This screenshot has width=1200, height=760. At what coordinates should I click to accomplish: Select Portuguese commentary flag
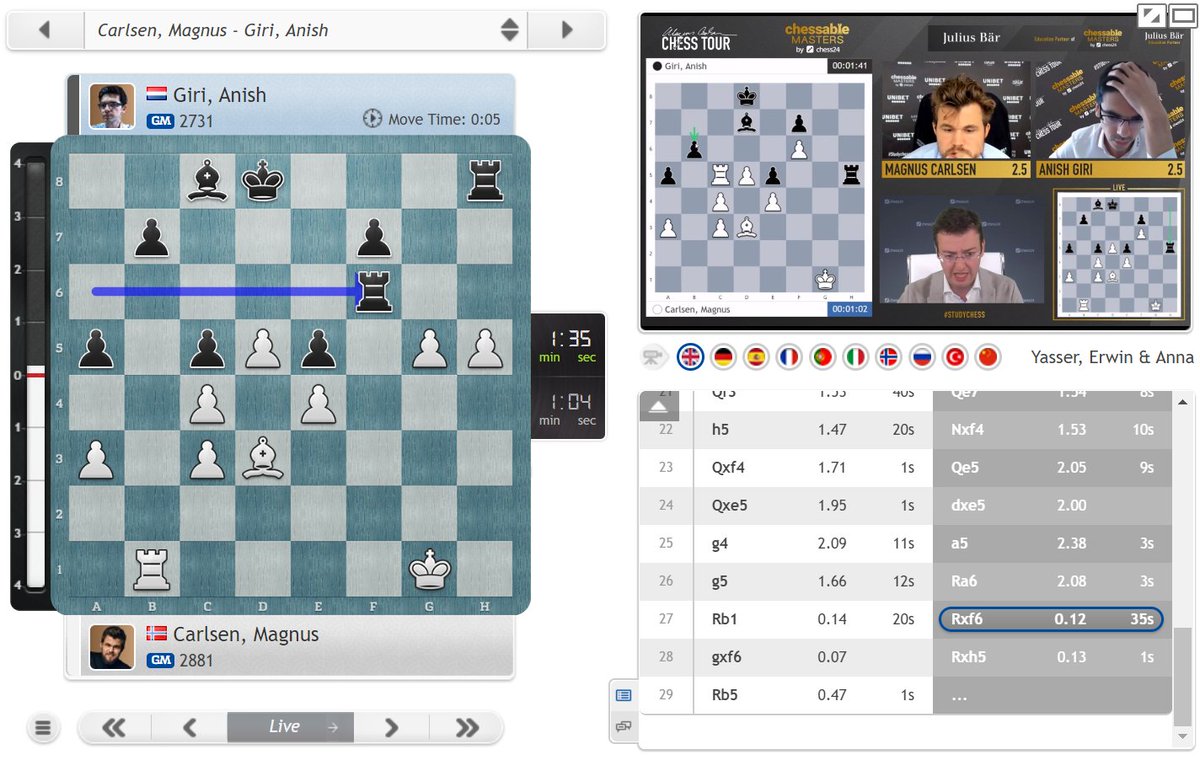pos(822,357)
